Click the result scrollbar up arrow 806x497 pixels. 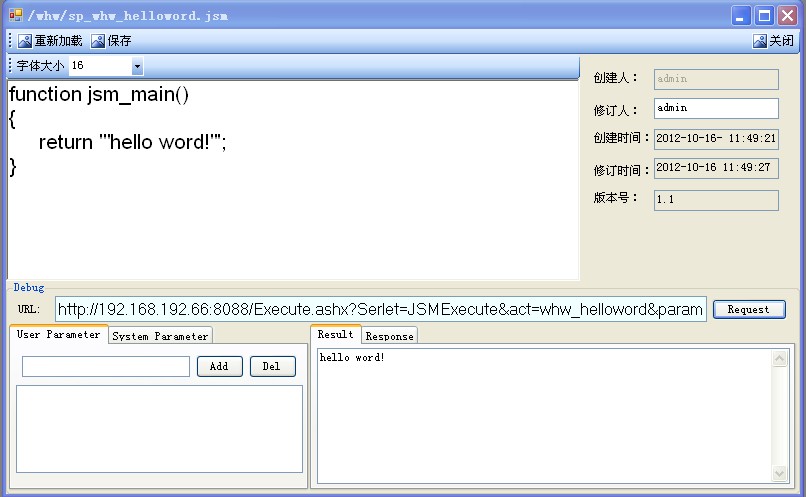779,358
